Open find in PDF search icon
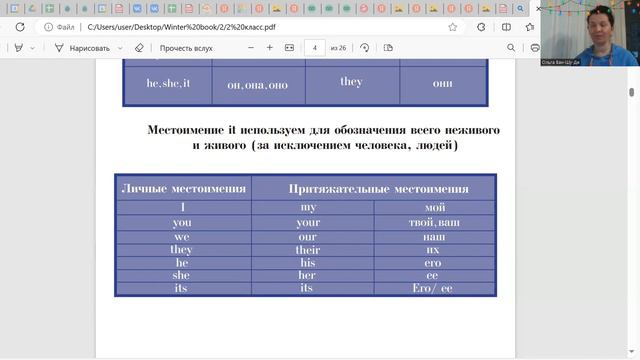This screenshot has width=640, height=360. pyautogui.click(x=511, y=48)
